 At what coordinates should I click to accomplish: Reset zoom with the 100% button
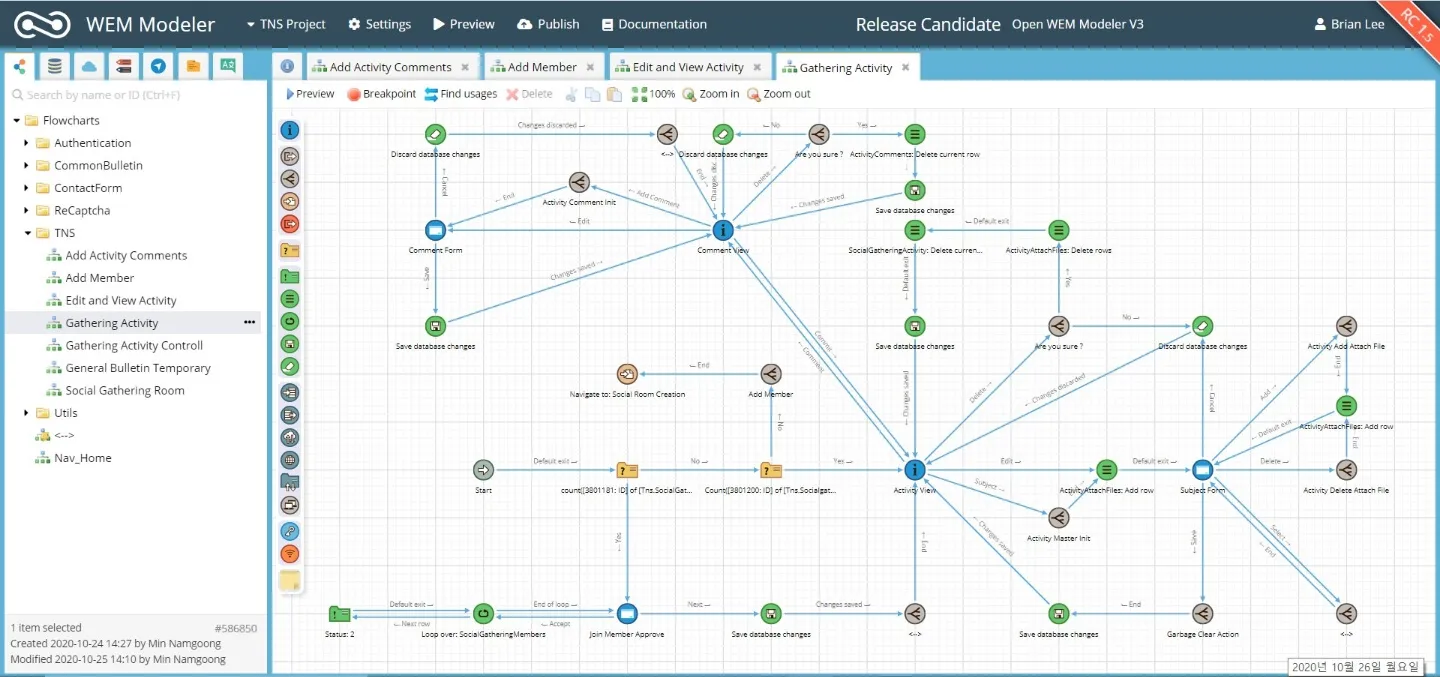pyautogui.click(x=653, y=94)
